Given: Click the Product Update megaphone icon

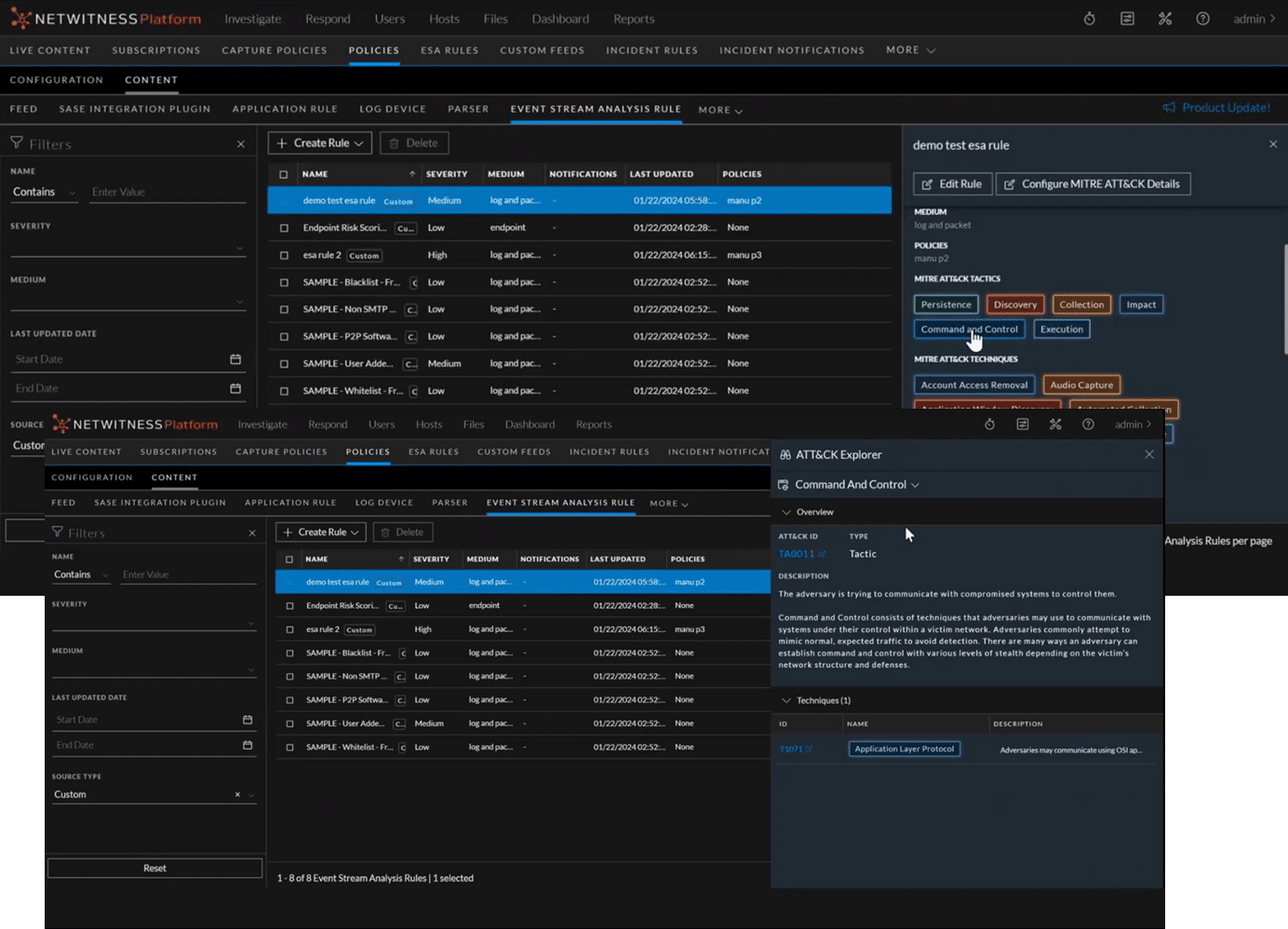Looking at the screenshot, I should coord(1169,108).
